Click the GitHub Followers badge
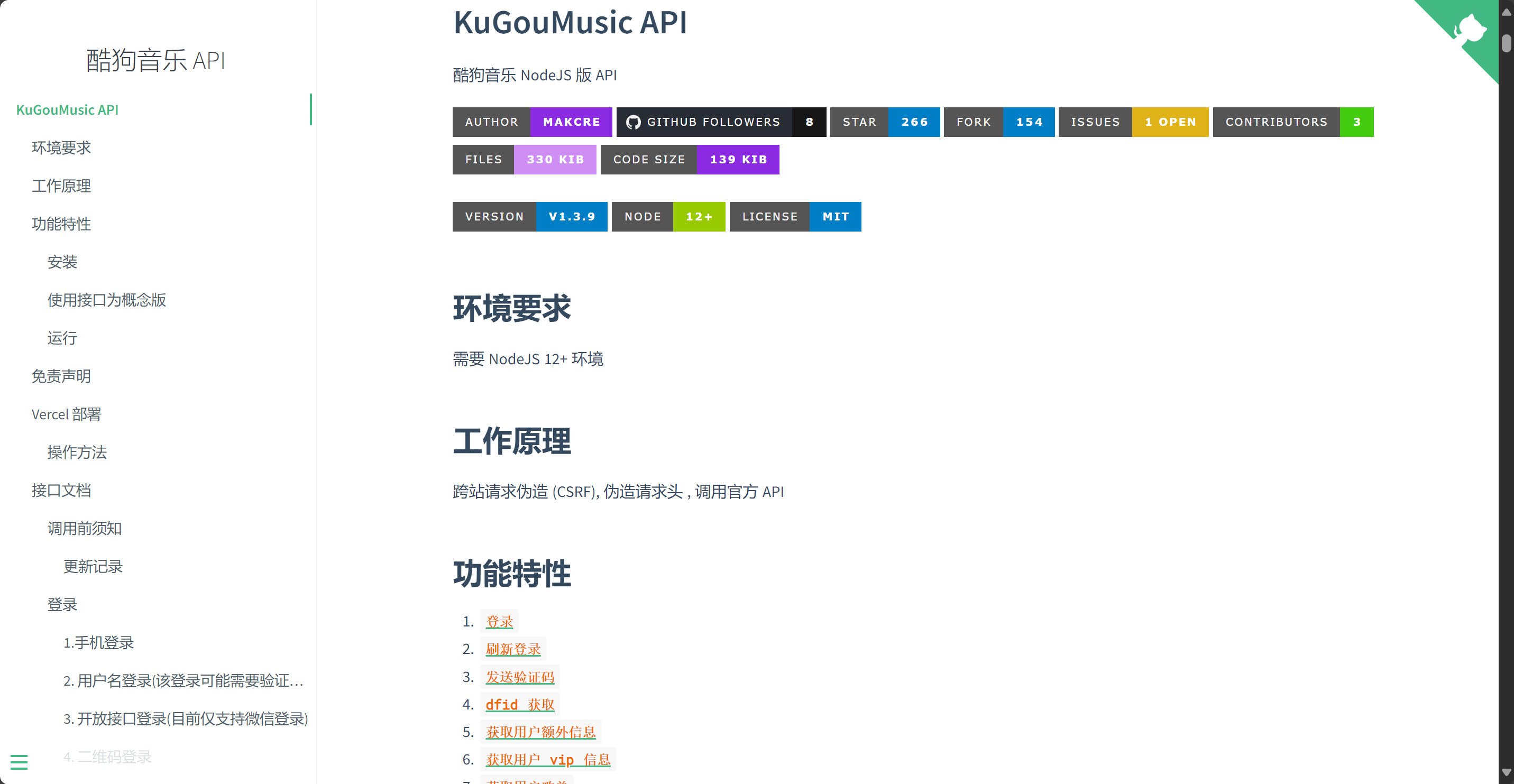The image size is (1514, 784). [721, 122]
